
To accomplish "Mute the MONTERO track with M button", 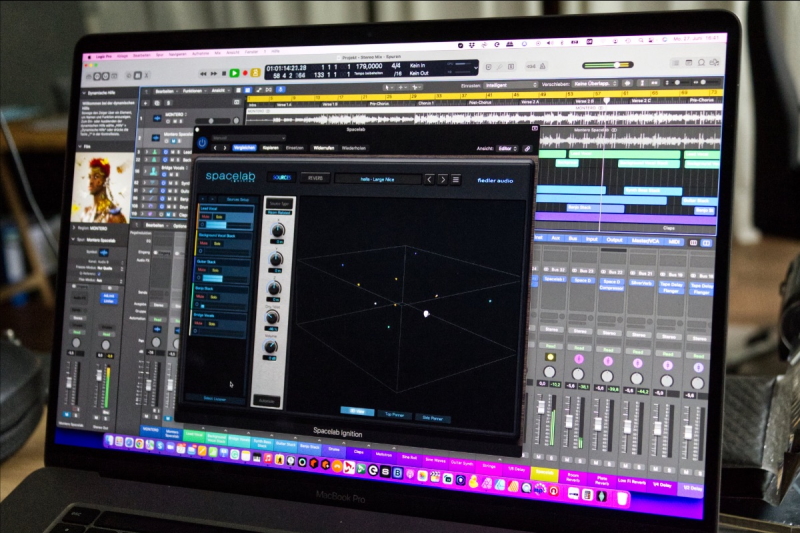I will [174, 121].
